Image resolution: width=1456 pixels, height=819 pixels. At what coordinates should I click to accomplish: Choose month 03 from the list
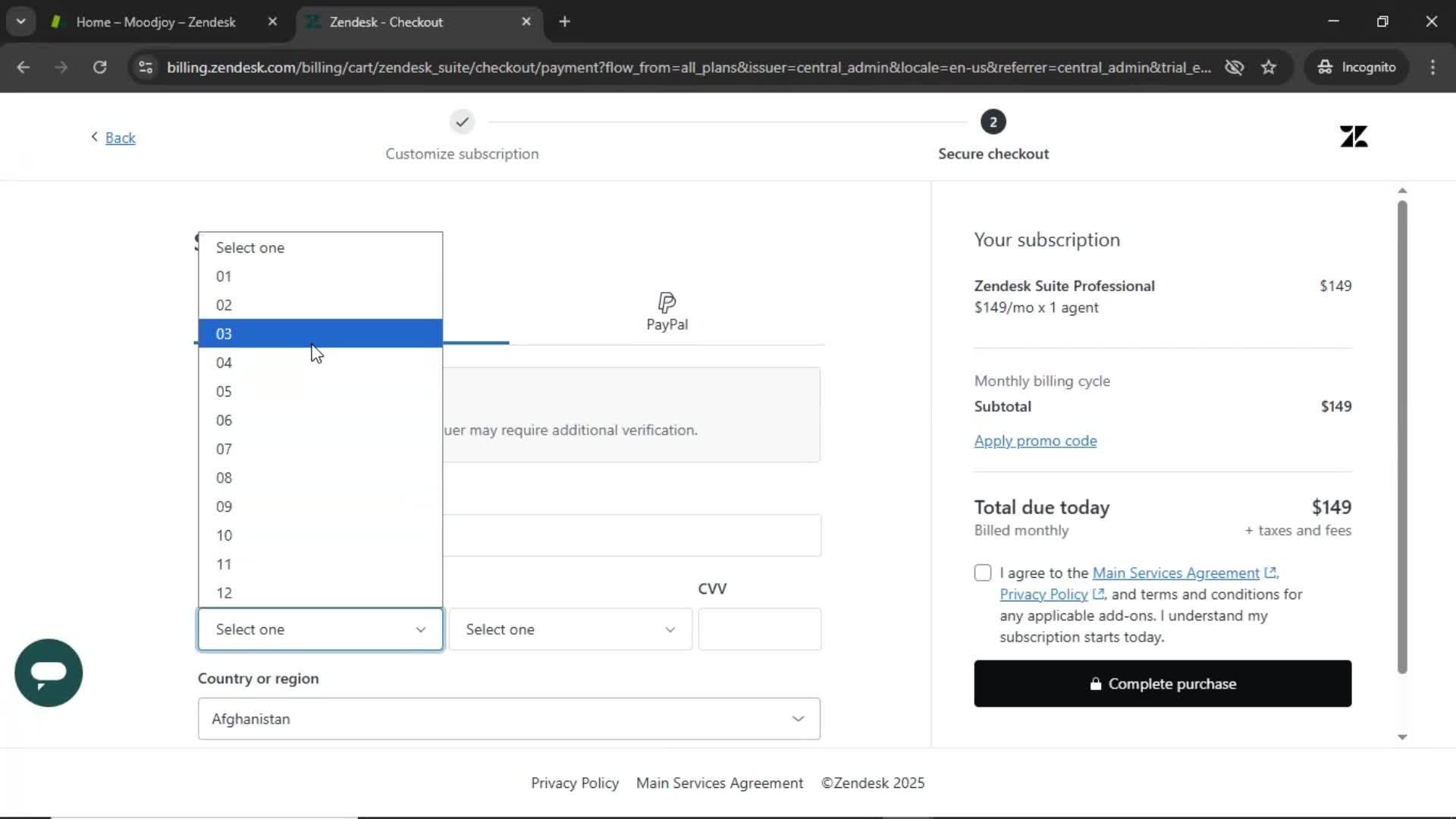(x=320, y=334)
